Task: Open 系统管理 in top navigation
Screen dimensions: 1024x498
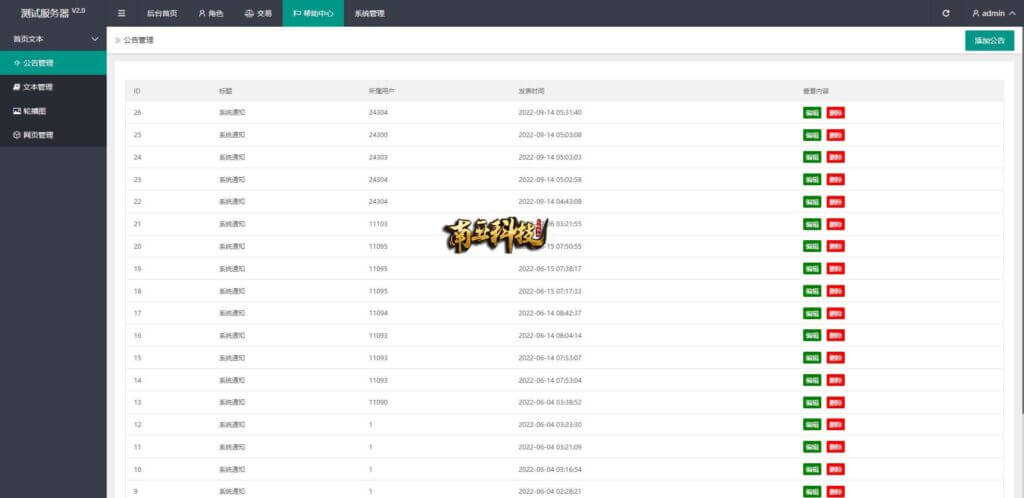Action: click(x=370, y=13)
